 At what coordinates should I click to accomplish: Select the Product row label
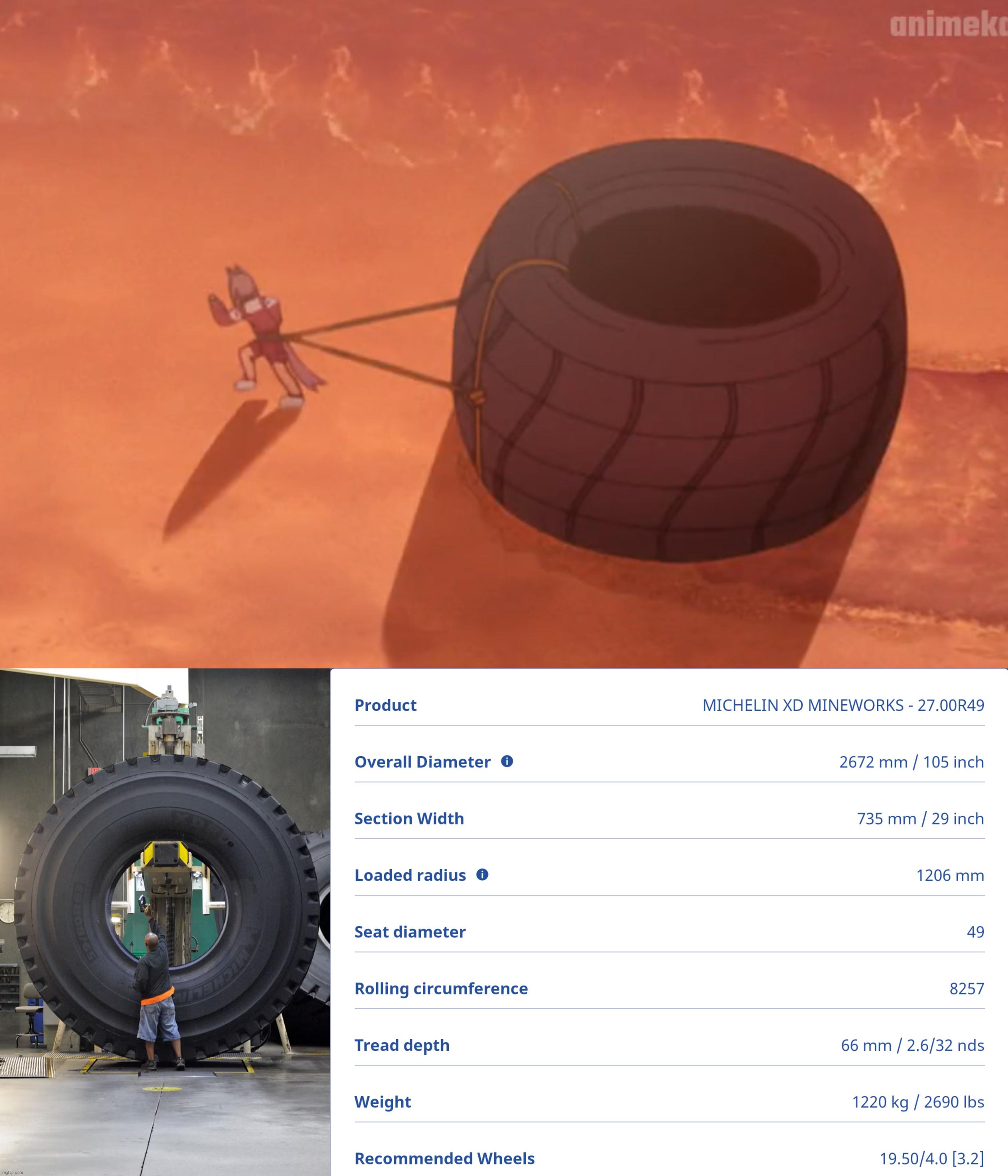coord(385,705)
